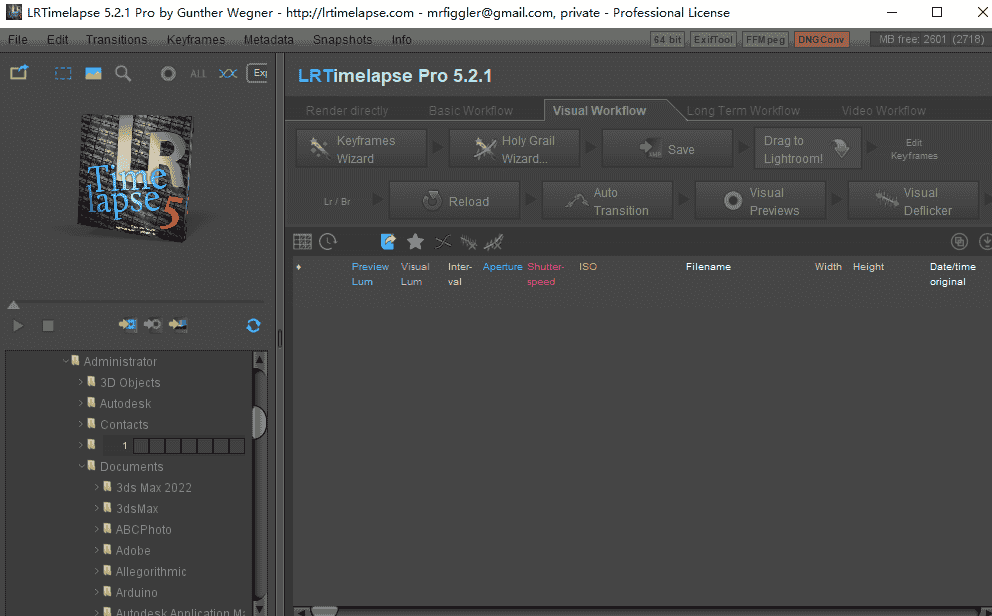Click the star rating icon in table toolbar

(415, 241)
